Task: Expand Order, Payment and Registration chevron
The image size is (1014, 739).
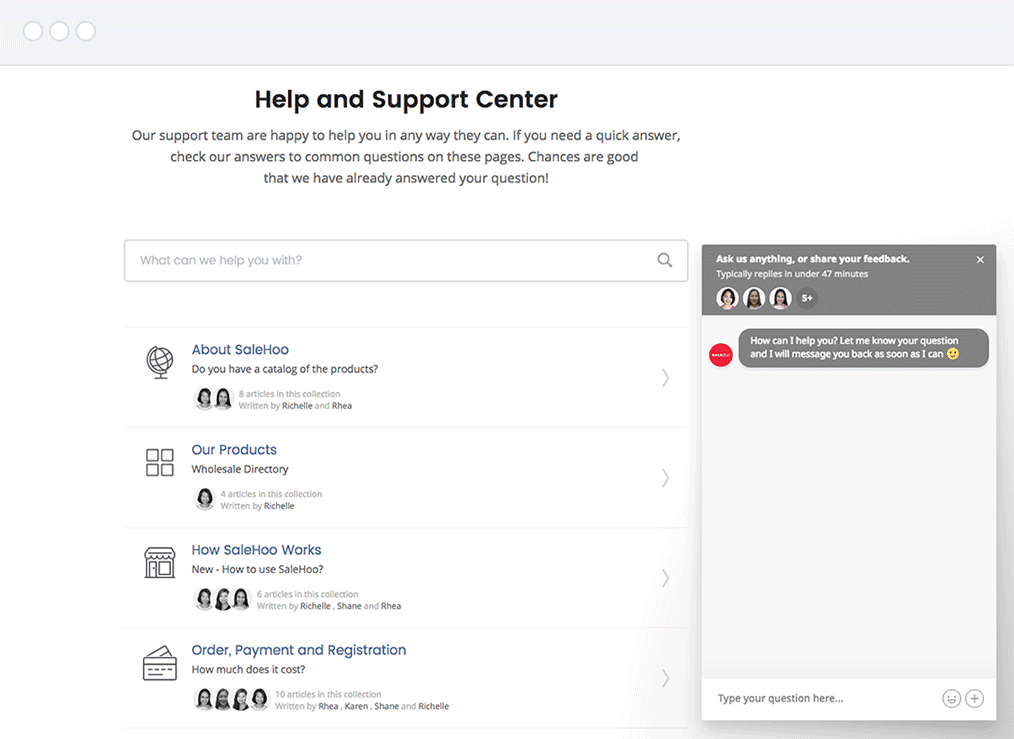Action: click(665, 678)
